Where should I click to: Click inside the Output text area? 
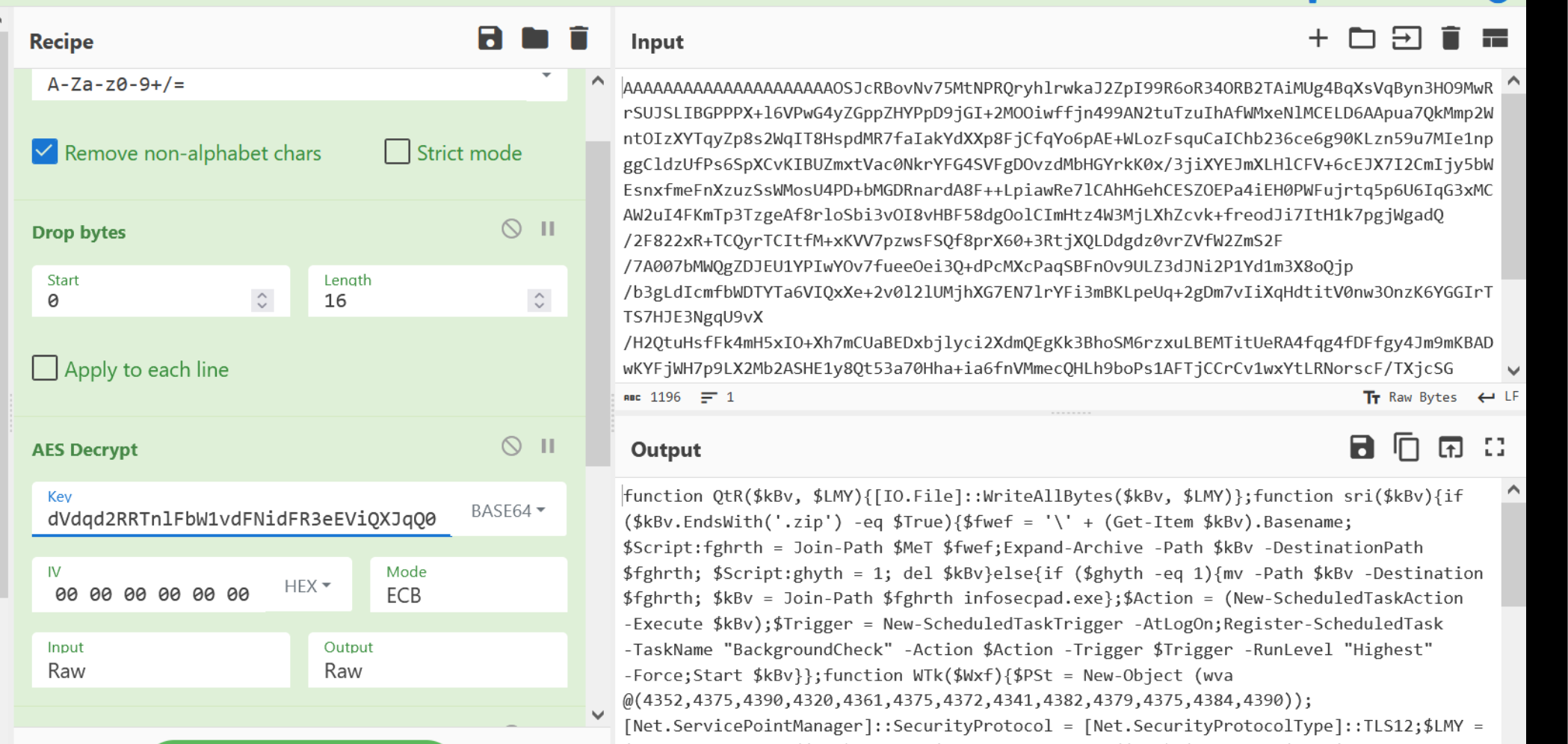click(x=1058, y=611)
